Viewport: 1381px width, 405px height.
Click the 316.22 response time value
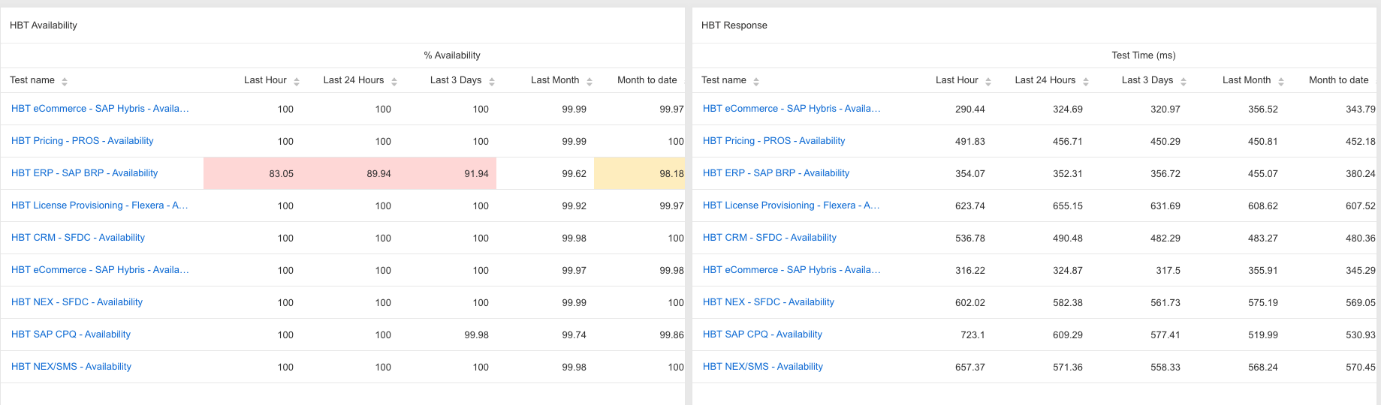tap(970, 270)
